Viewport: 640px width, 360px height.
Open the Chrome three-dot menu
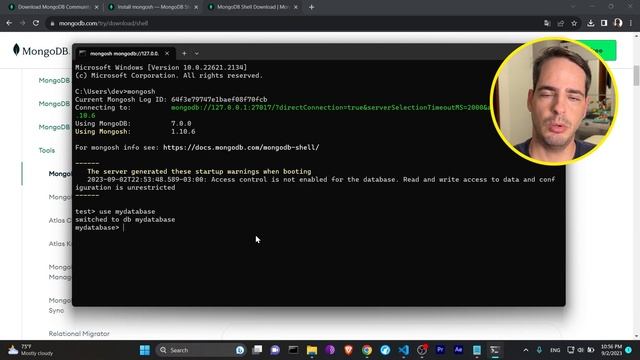pos(631,23)
